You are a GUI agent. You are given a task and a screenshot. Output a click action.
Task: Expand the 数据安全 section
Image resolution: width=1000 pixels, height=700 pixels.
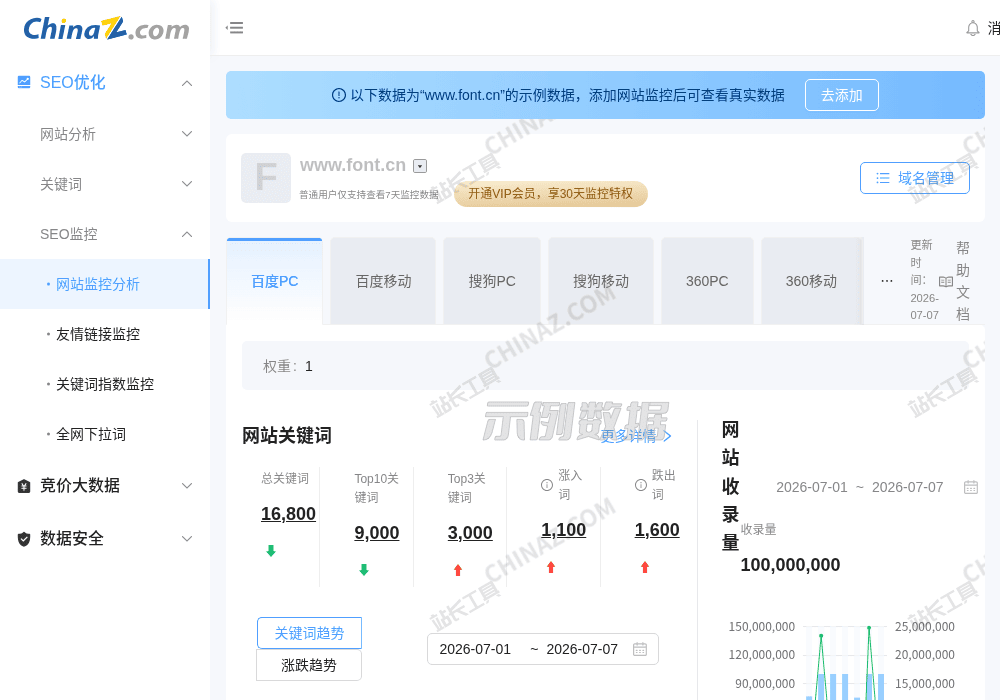coord(187,539)
